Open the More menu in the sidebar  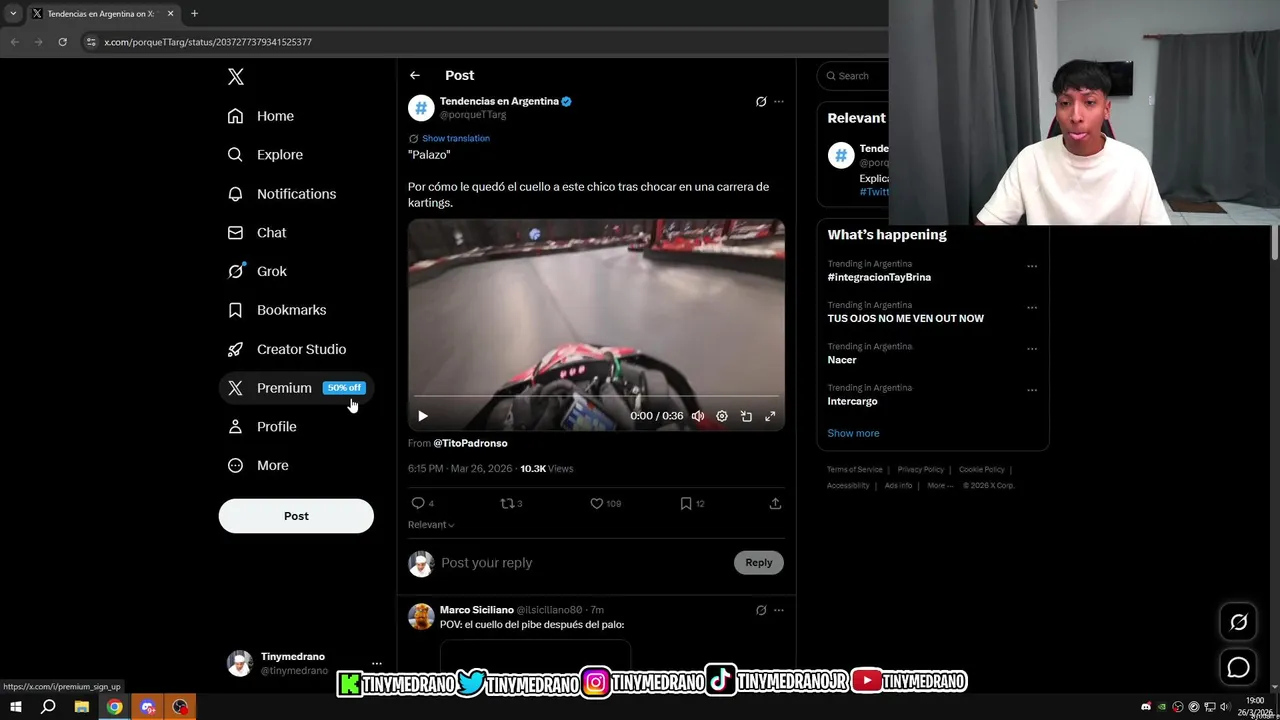[258, 465]
